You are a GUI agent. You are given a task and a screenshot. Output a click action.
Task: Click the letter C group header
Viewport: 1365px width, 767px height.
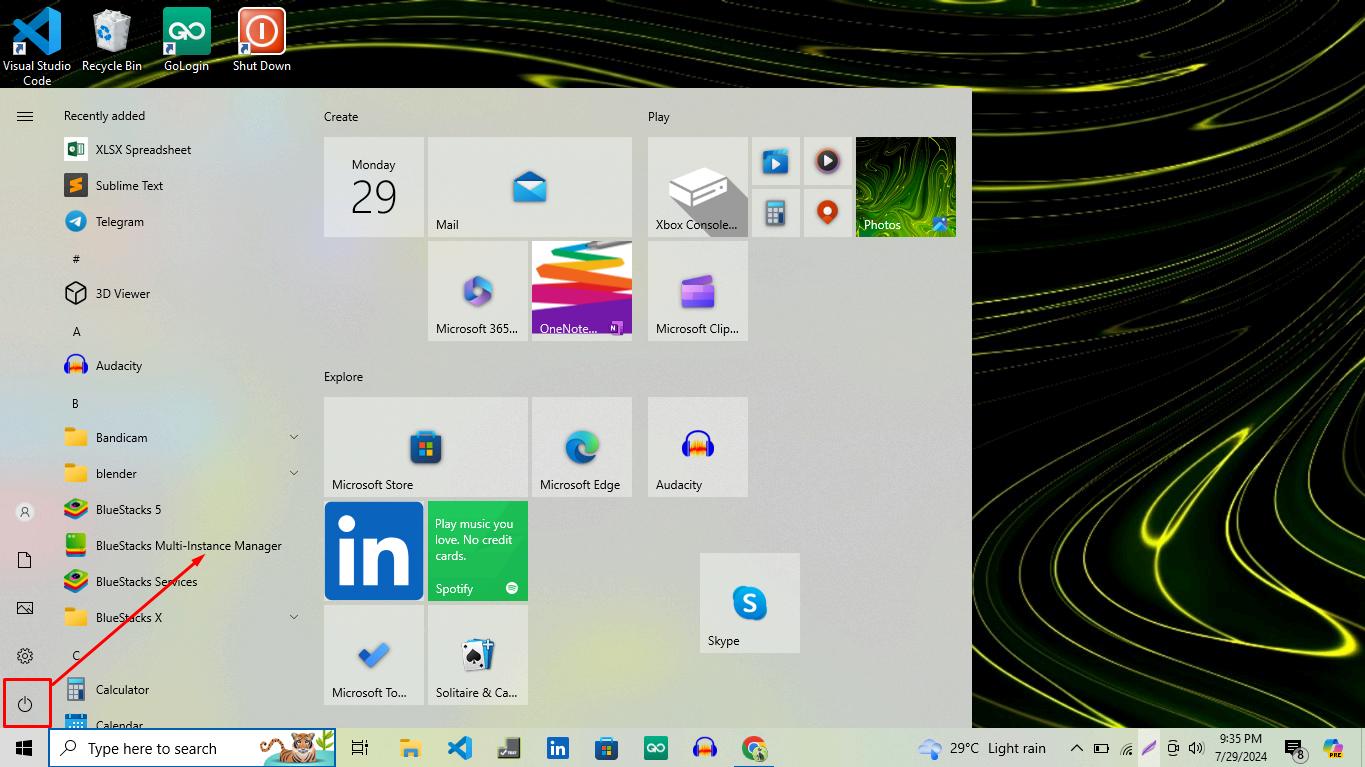click(x=76, y=656)
